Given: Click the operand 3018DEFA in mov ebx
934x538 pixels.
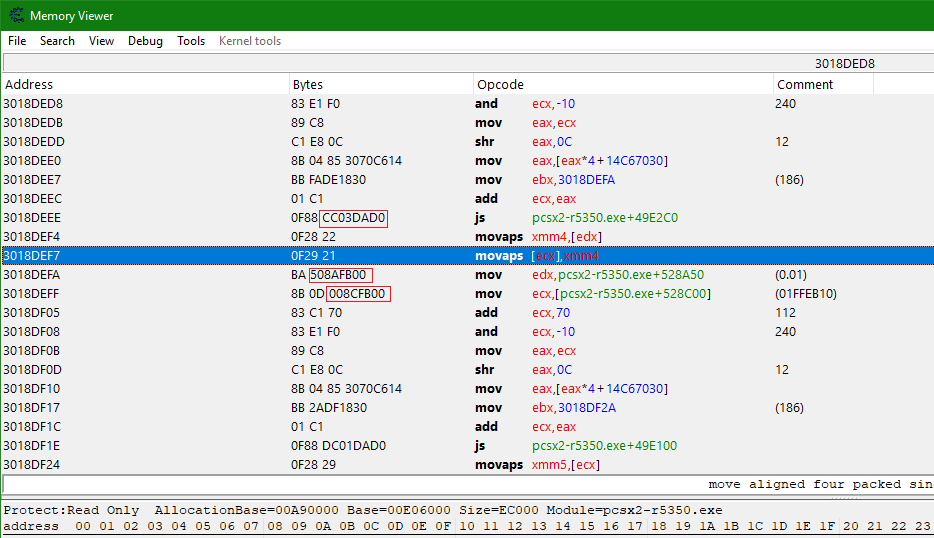Looking at the screenshot, I should click(586, 180).
